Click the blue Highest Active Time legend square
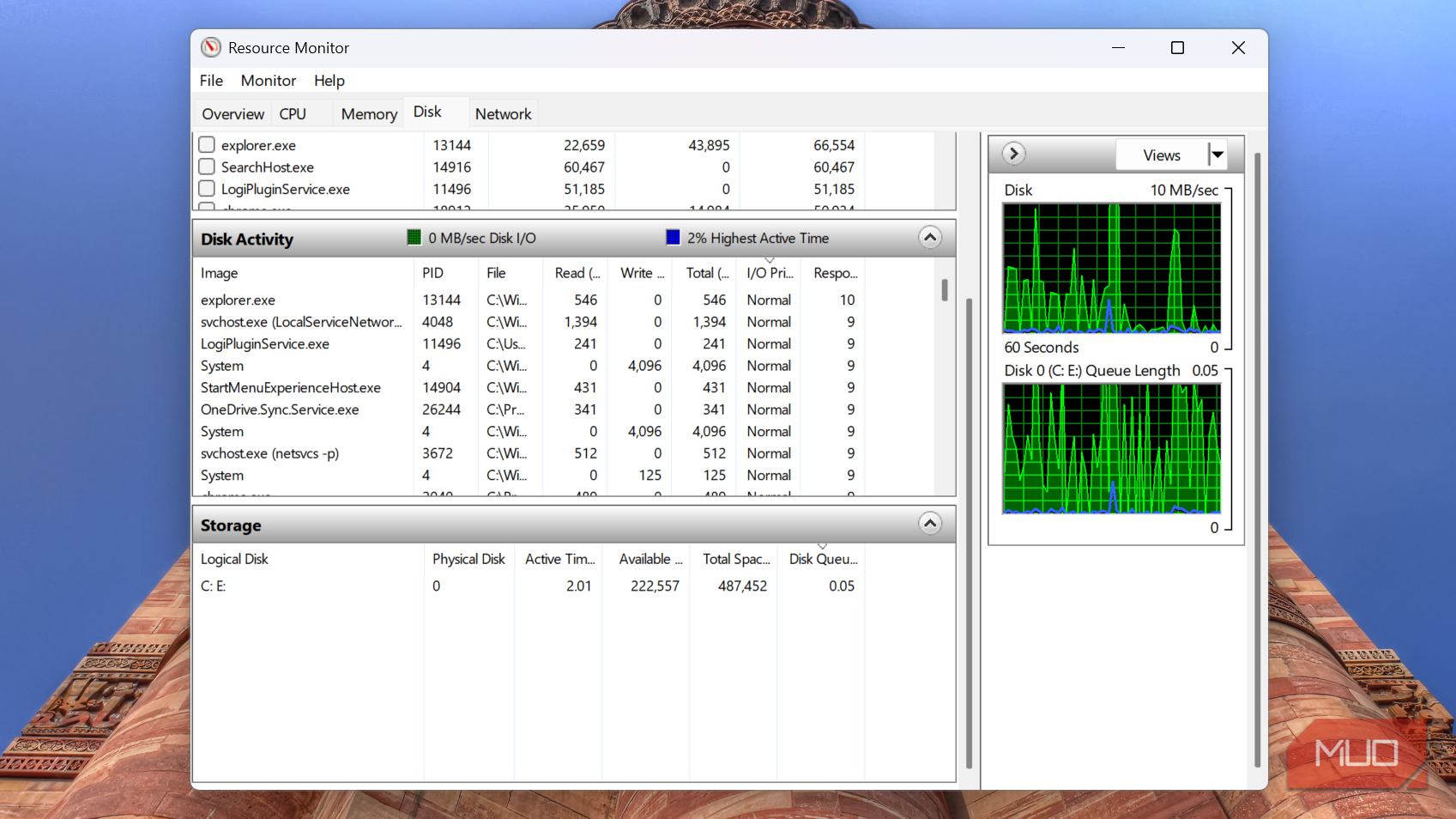This screenshot has height=819, width=1456. pos(673,238)
